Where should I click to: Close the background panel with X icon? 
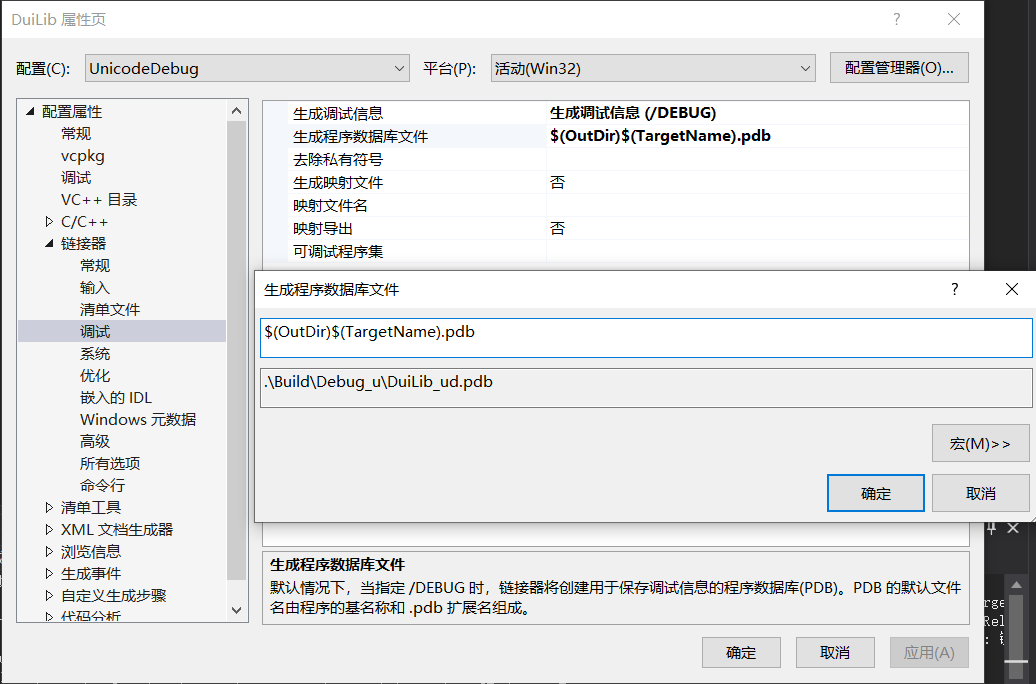1013,528
